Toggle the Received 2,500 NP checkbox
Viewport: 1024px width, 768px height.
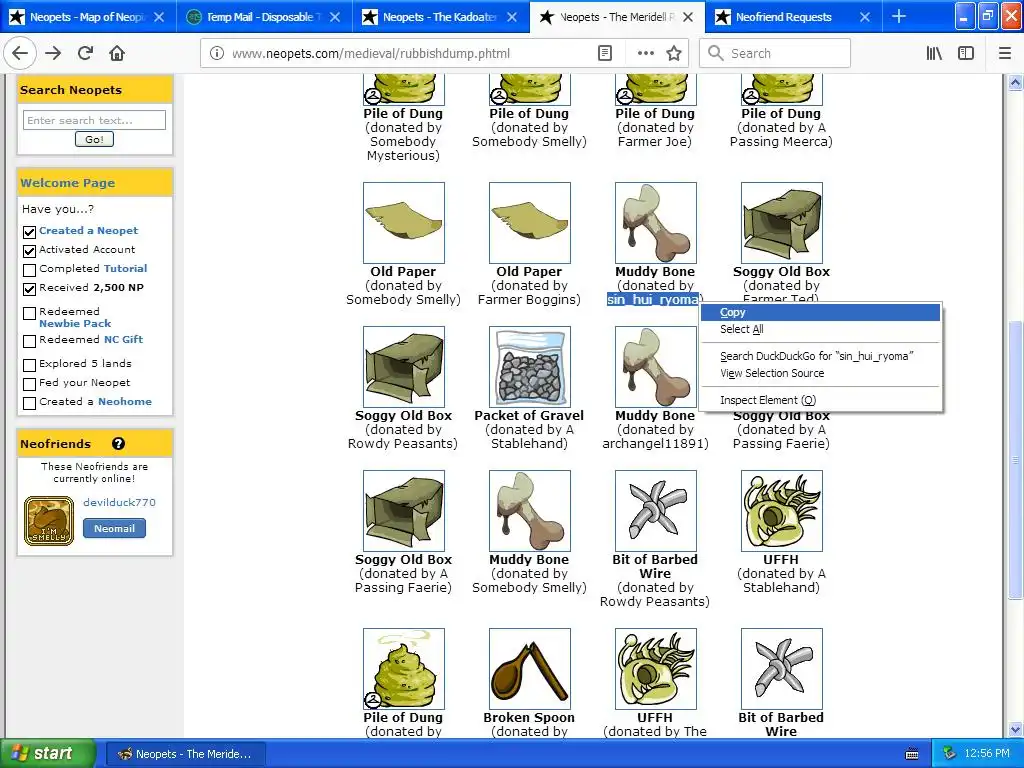coord(29,289)
